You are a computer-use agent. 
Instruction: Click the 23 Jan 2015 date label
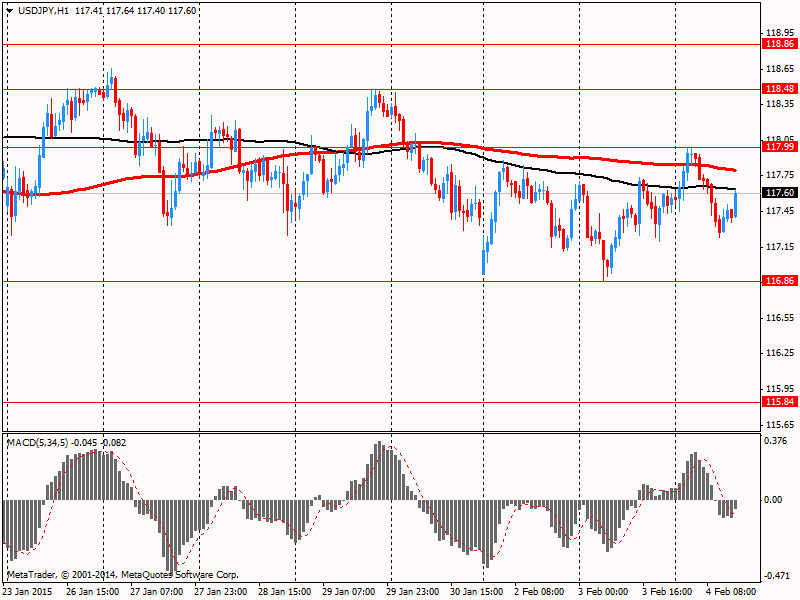click(29, 591)
